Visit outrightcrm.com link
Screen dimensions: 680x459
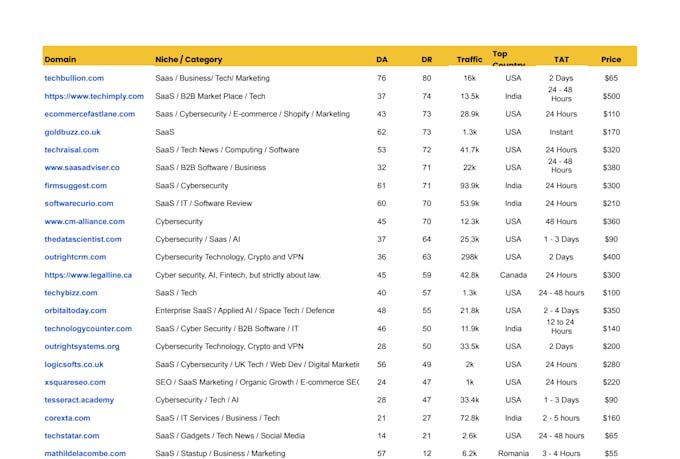point(75,257)
